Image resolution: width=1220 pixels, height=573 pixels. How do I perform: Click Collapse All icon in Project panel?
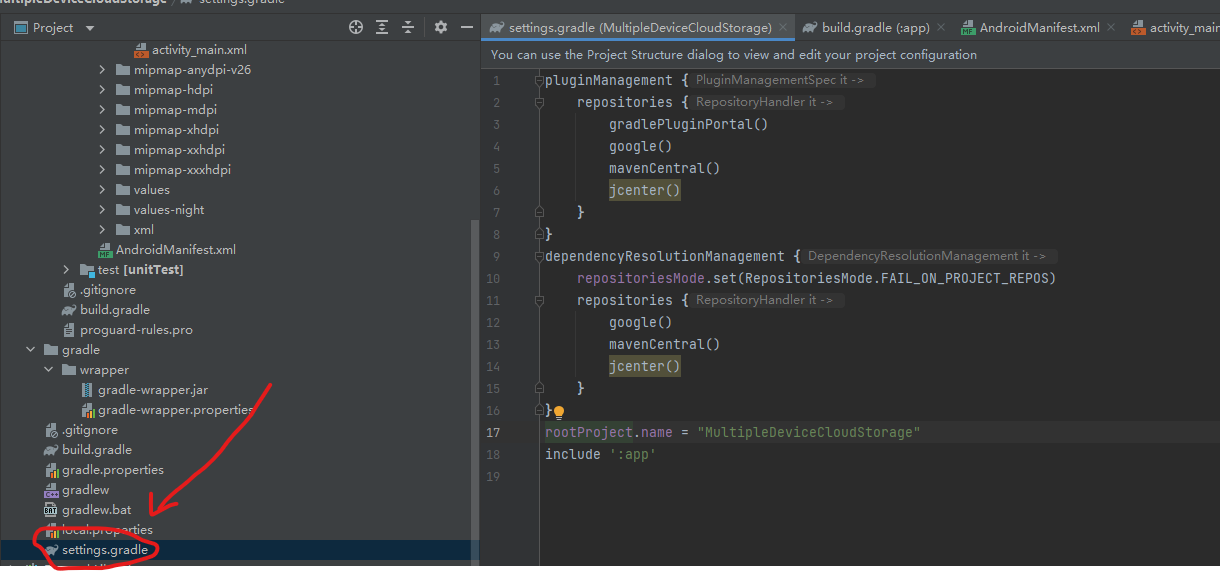[x=410, y=28]
